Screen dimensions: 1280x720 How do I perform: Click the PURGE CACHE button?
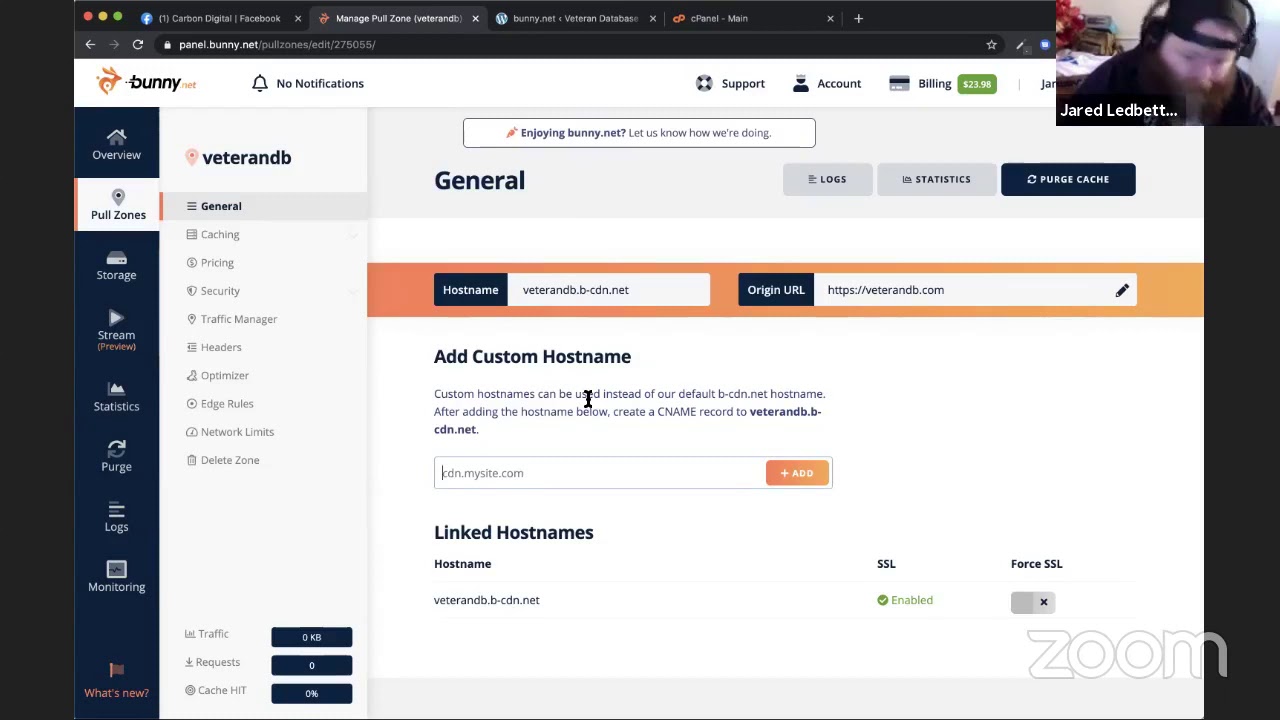1068,180
